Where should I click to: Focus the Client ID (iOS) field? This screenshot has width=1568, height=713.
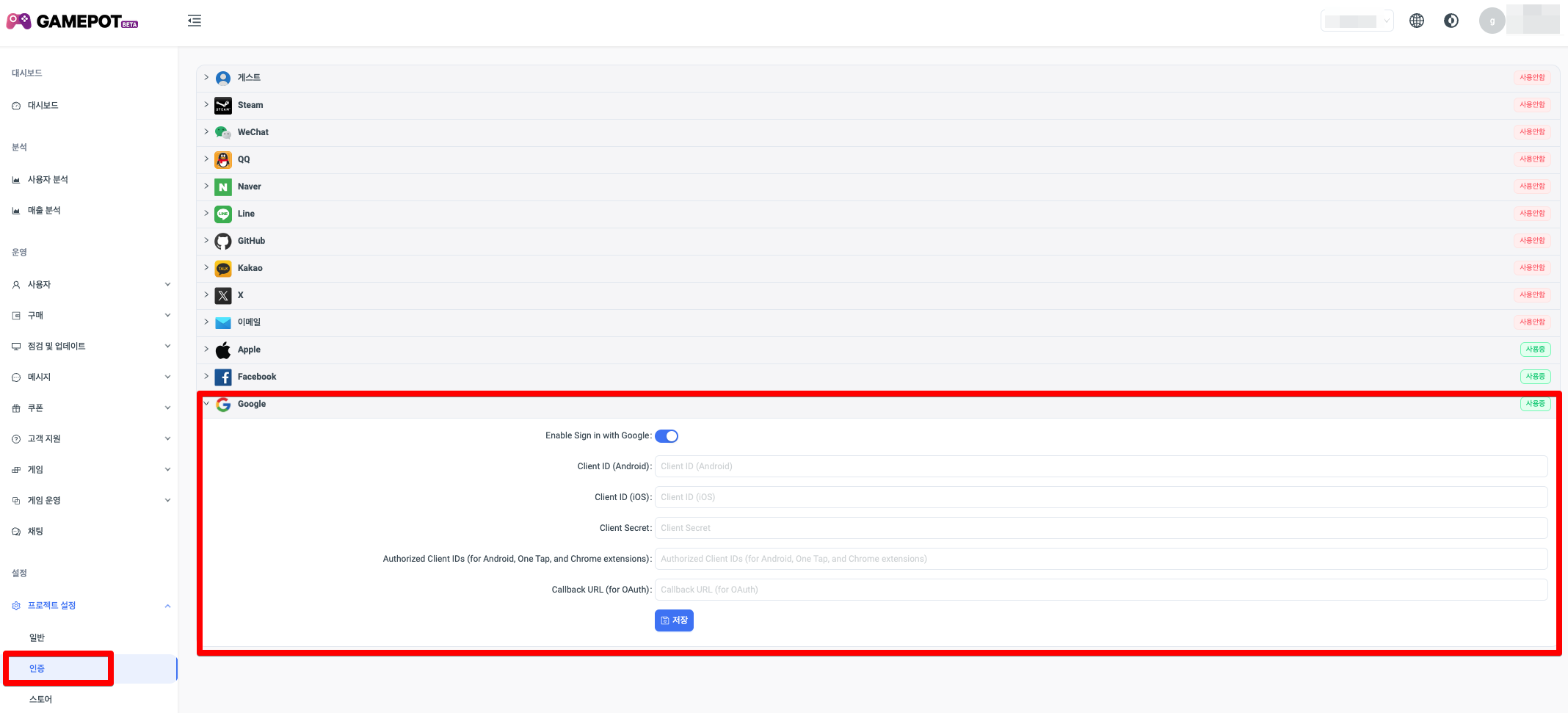pos(1101,497)
